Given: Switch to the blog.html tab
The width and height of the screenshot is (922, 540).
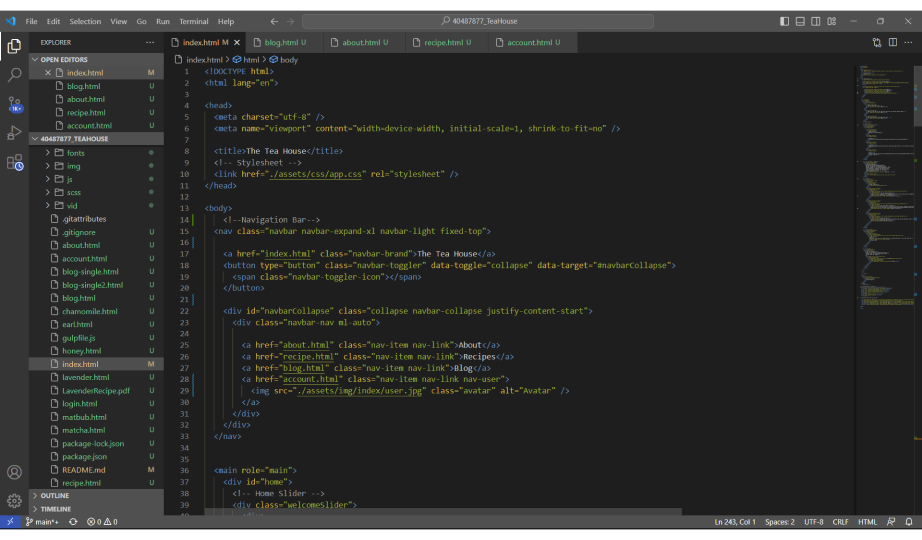Looking at the screenshot, I should 285,42.
